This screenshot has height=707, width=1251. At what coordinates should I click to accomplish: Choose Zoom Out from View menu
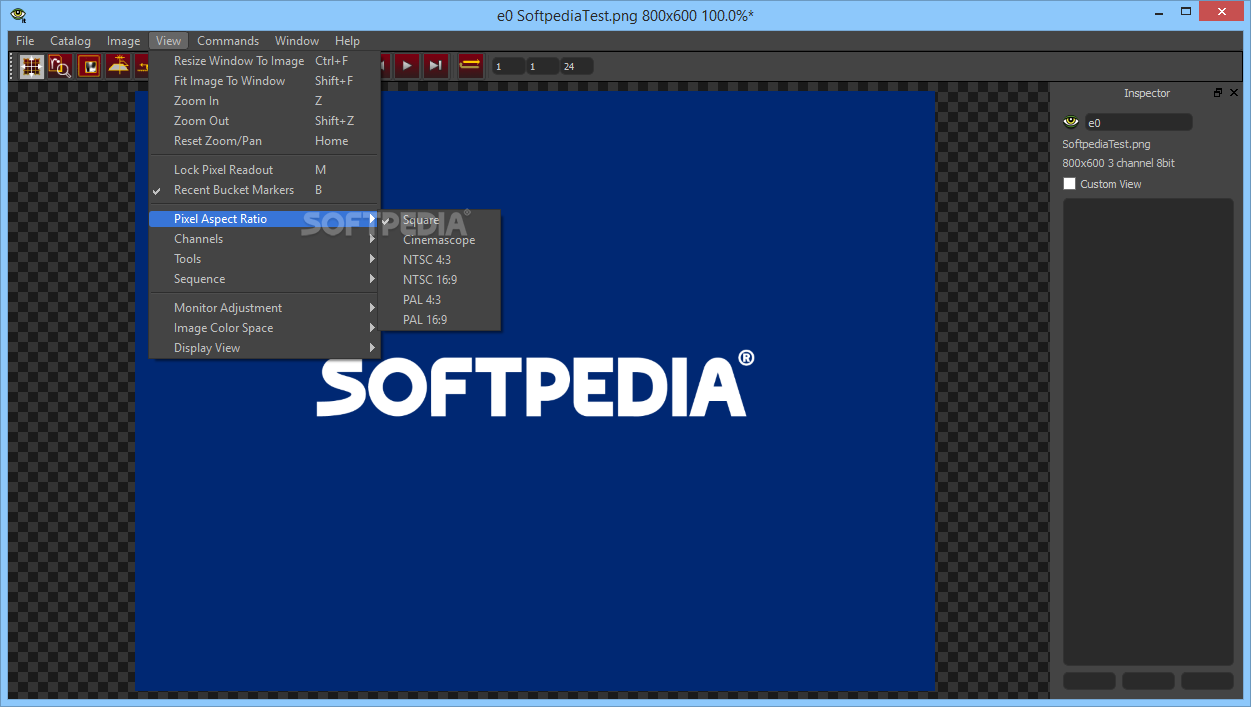pos(264,121)
